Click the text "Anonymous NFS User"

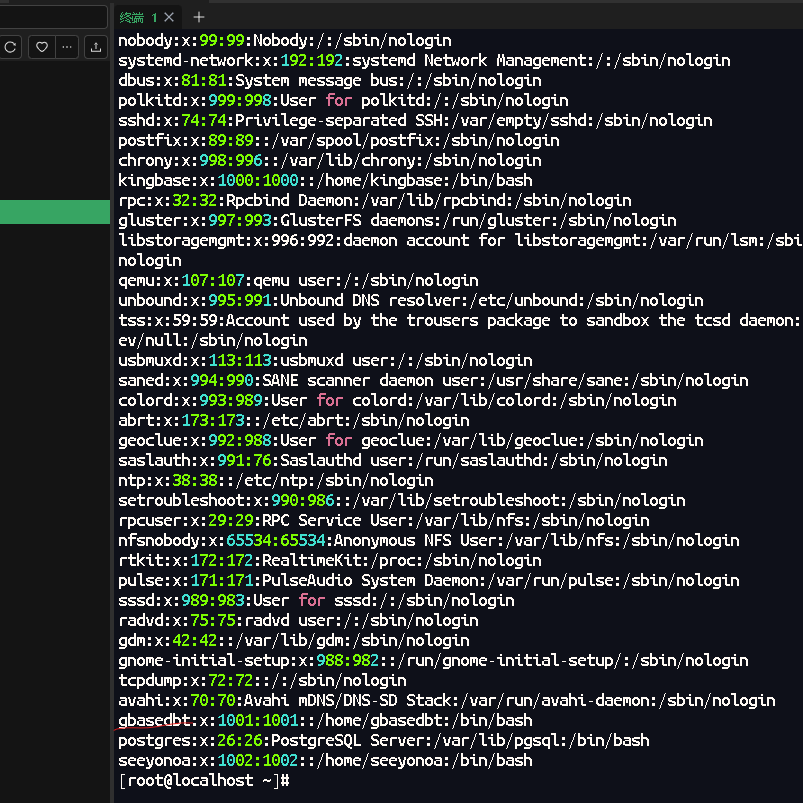[415, 540]
